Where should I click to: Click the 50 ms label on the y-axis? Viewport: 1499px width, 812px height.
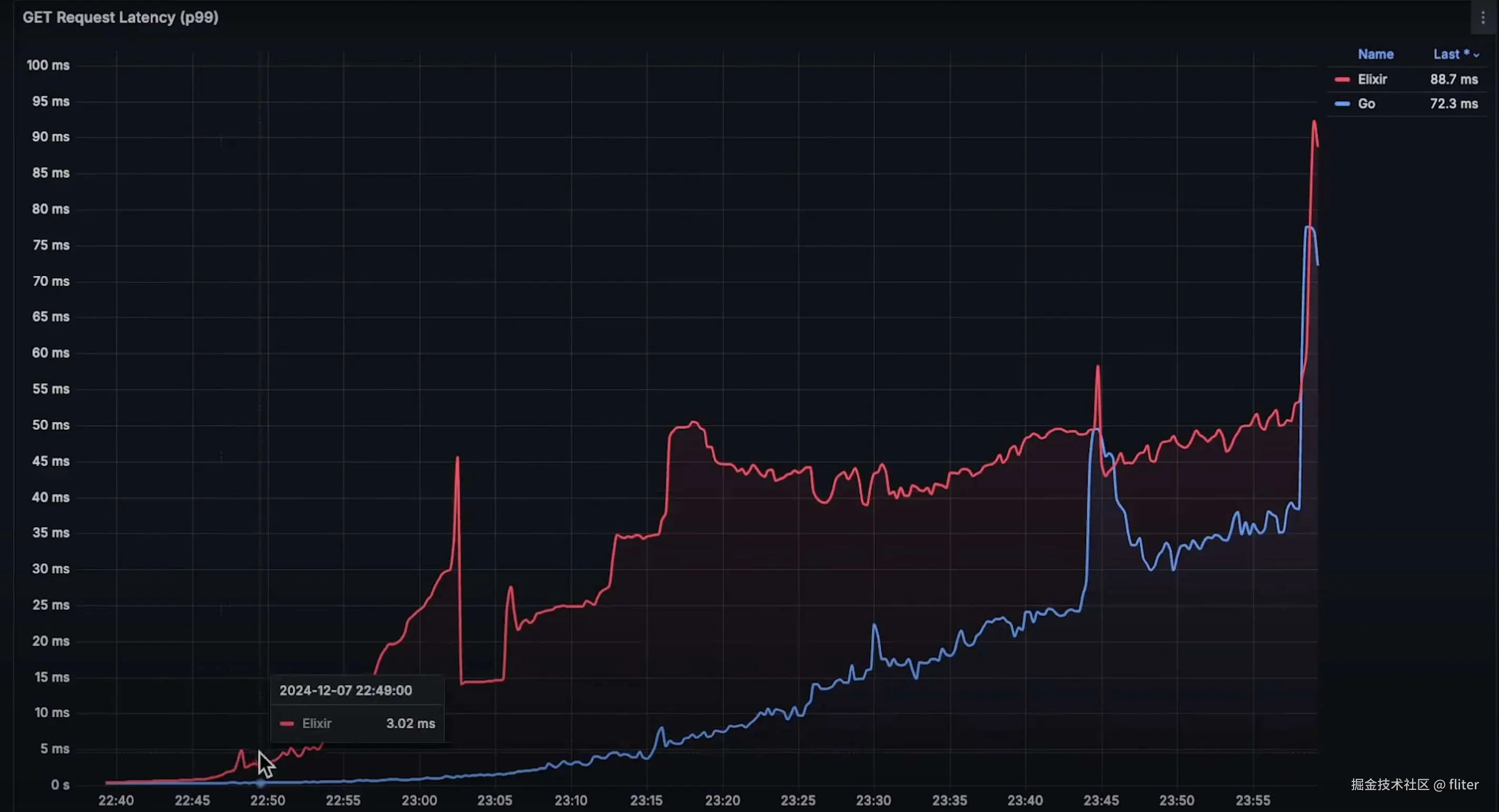coord(50,425)
